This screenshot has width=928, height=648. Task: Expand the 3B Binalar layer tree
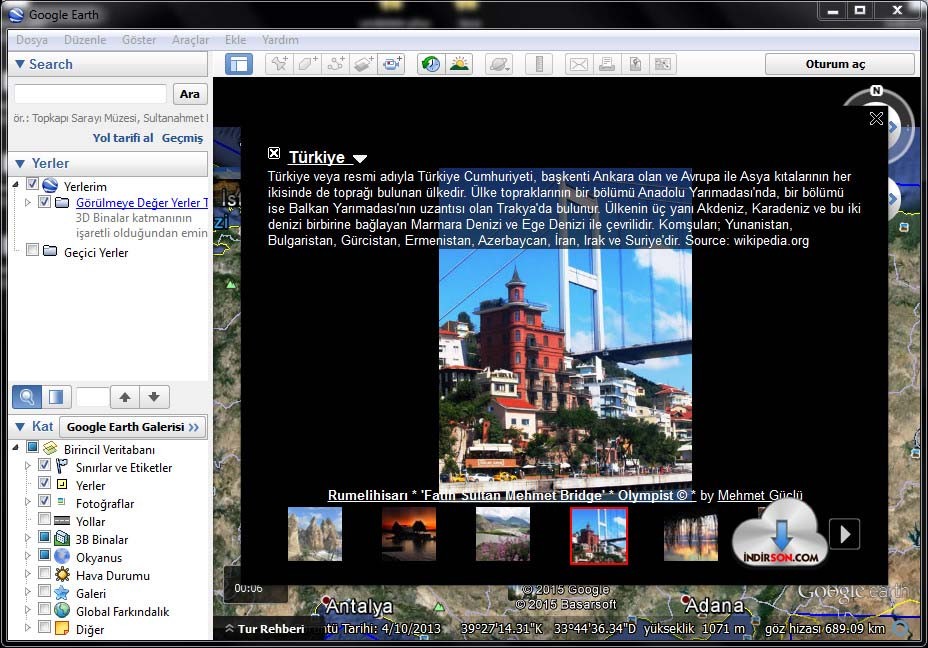coord(28,539)
